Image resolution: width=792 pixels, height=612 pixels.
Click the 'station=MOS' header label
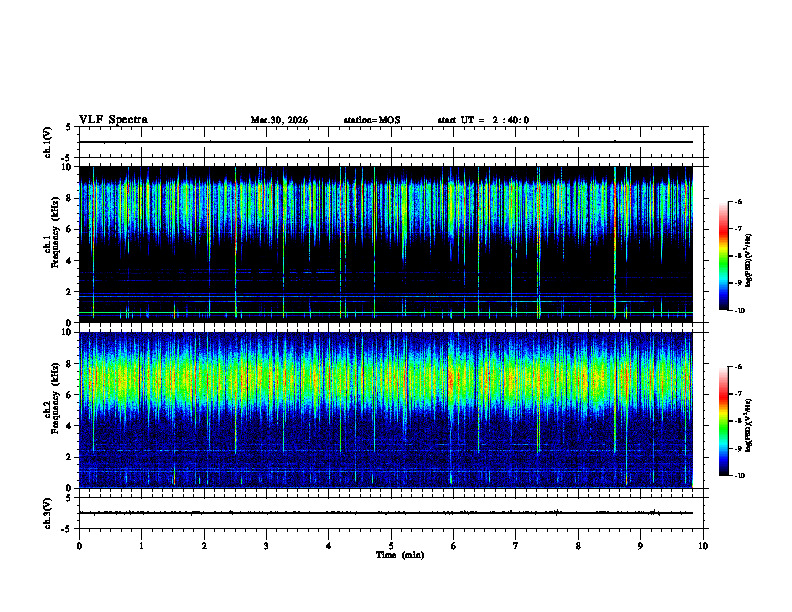[372, 120]
